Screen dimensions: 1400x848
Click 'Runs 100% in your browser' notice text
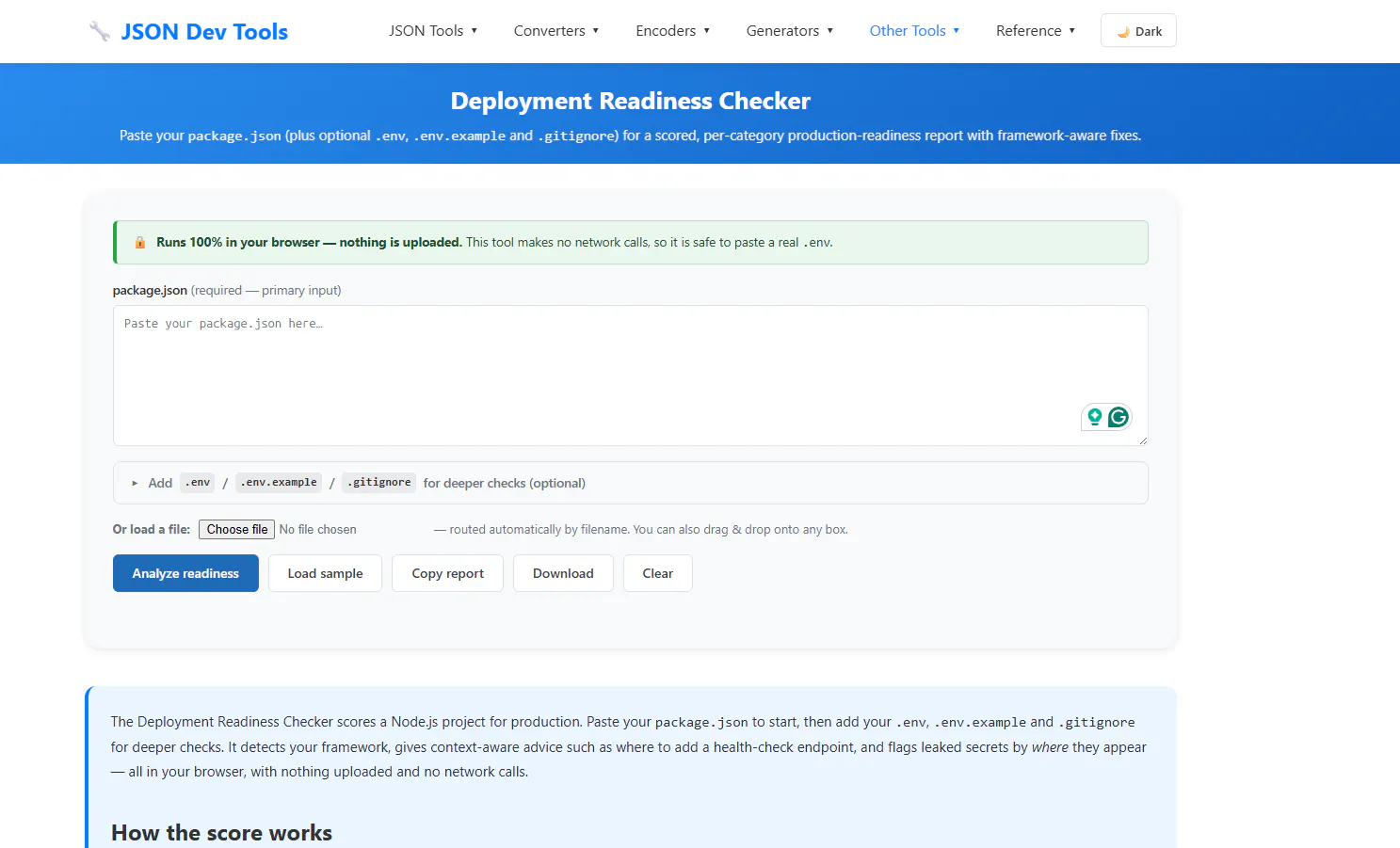coord(309,243)
